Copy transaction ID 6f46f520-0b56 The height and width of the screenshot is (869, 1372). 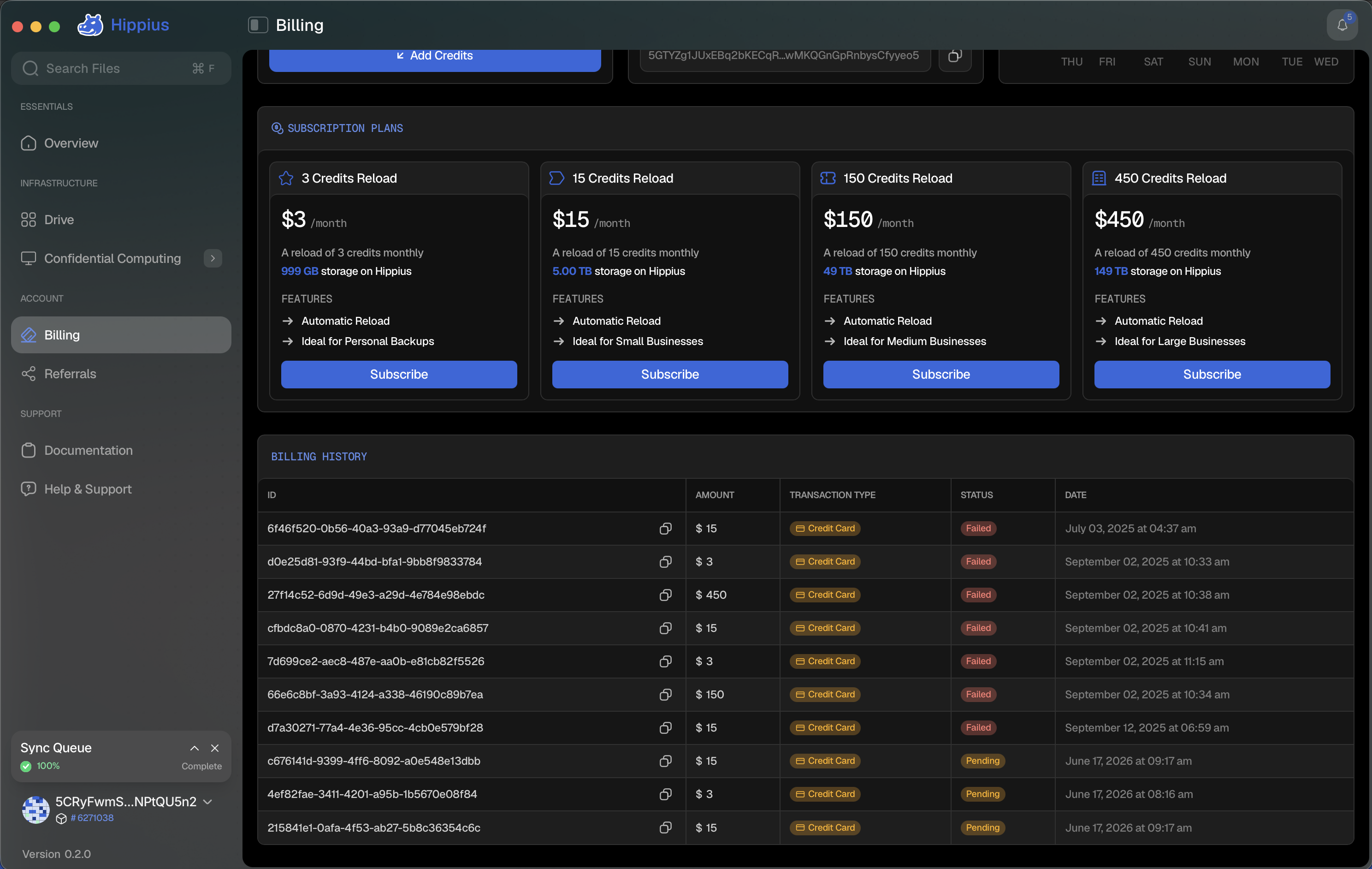(665, 529)
